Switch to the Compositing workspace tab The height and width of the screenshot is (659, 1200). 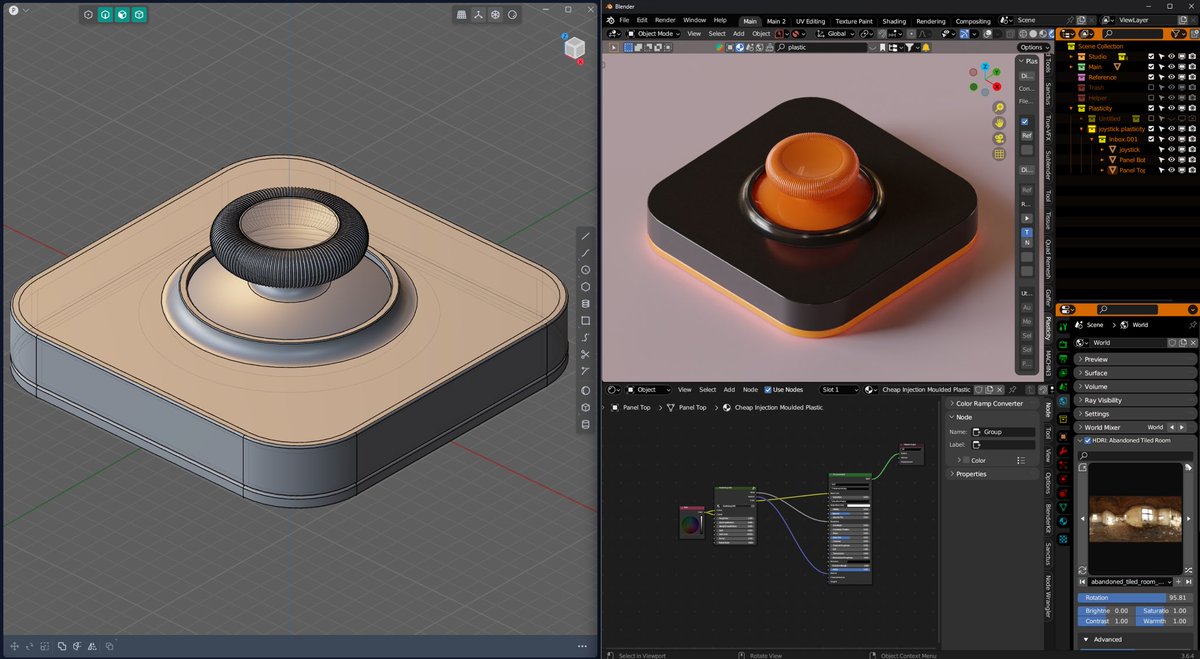(973, 21)
